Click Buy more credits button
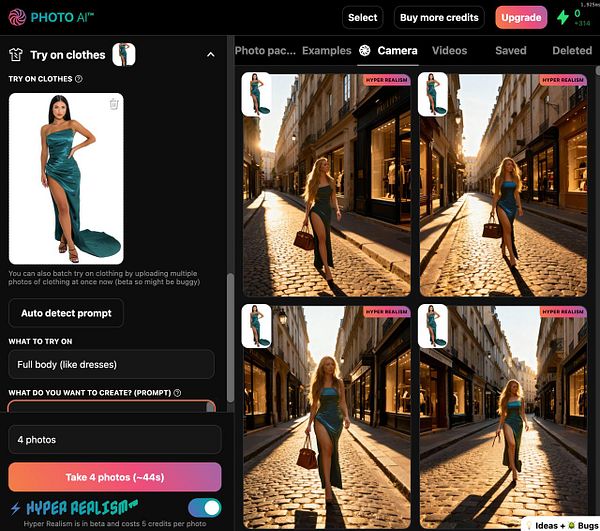 pyautogui.click(x=439, y=18)
